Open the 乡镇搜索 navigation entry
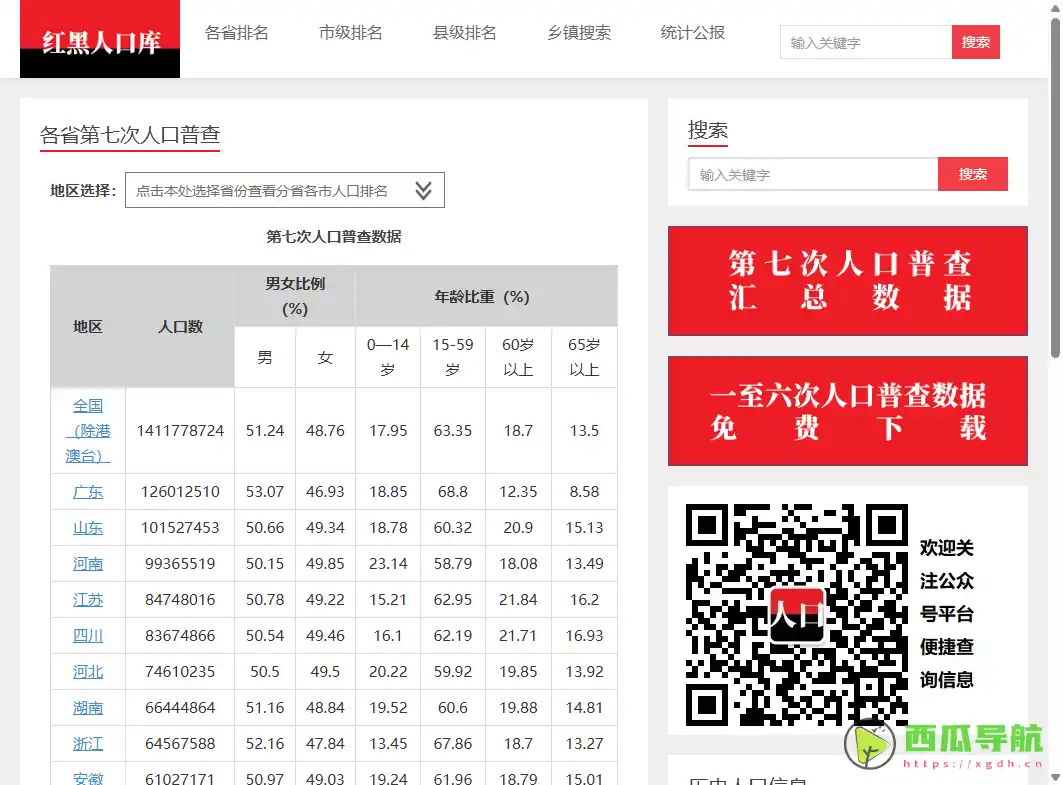 (x=578, y=32)
